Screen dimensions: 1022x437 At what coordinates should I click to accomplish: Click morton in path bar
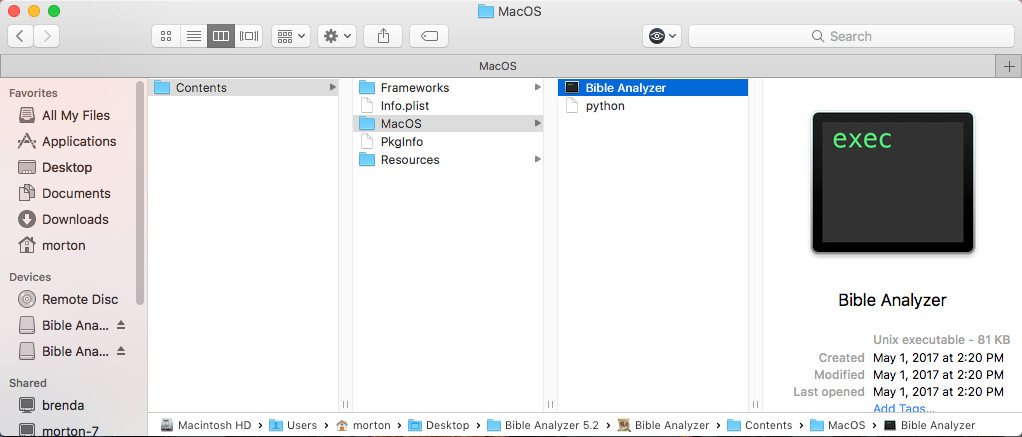364,425
